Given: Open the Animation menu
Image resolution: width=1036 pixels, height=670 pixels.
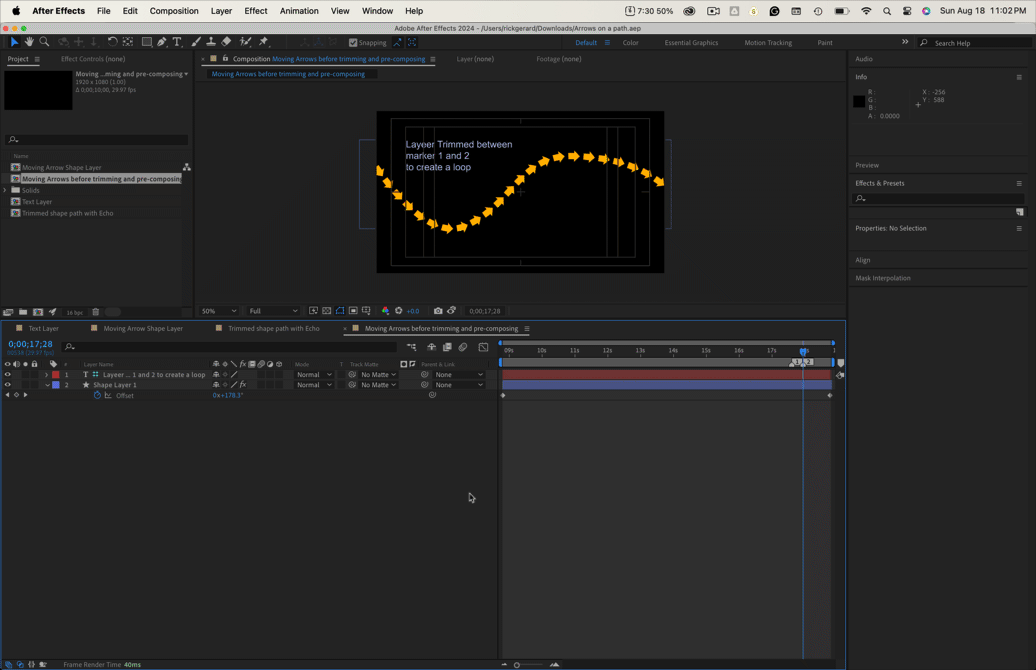Looking at the screenshot, I should click(299, 11).
